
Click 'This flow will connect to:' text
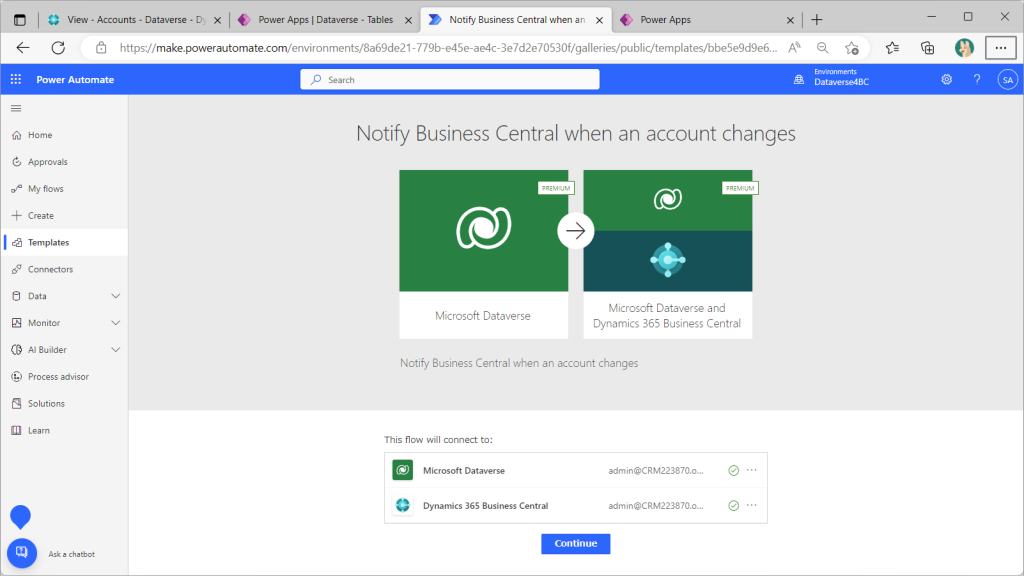438,440
